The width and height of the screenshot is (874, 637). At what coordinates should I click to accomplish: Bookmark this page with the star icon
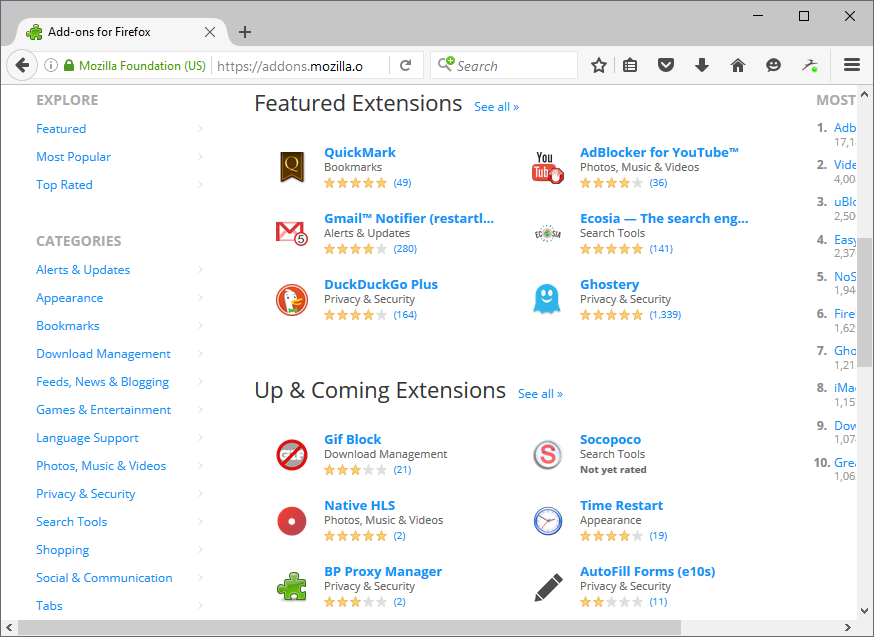599,66
